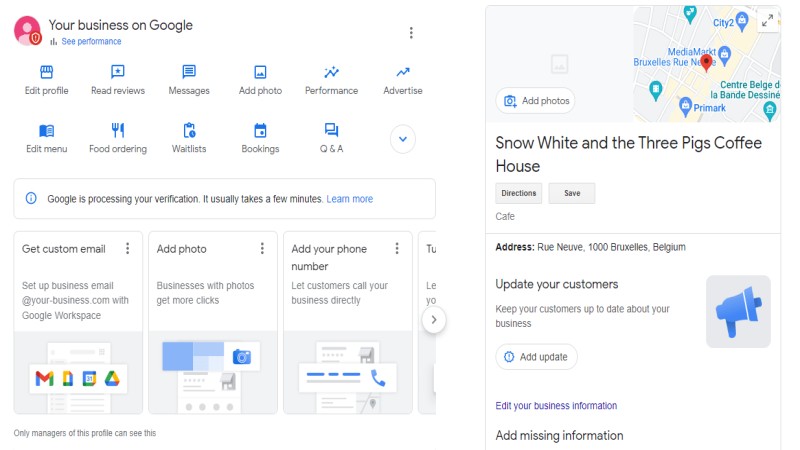Click the Primark marker on map
This screenshot has width=800, height=450.
(685, 106)
